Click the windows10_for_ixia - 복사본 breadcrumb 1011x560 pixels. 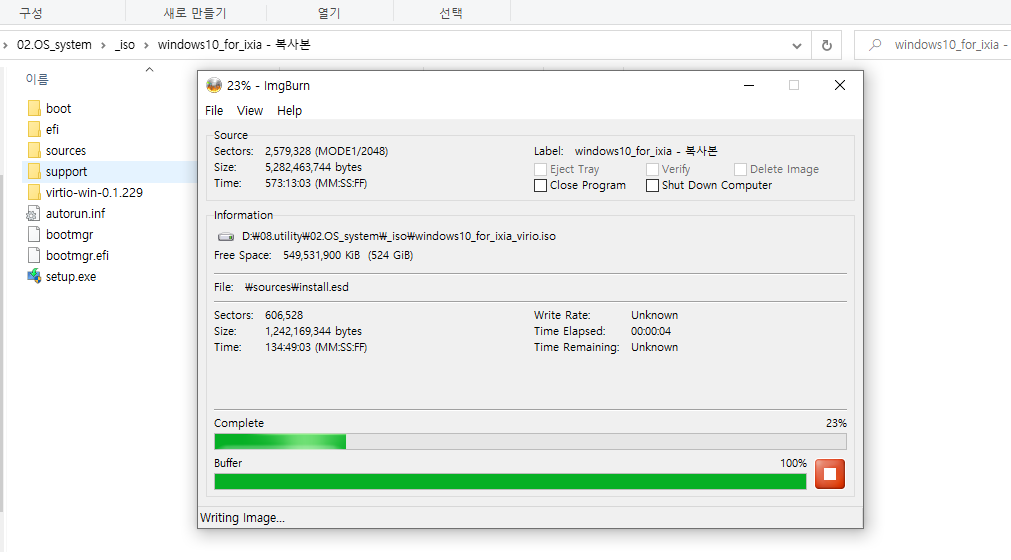coord(234,45)
